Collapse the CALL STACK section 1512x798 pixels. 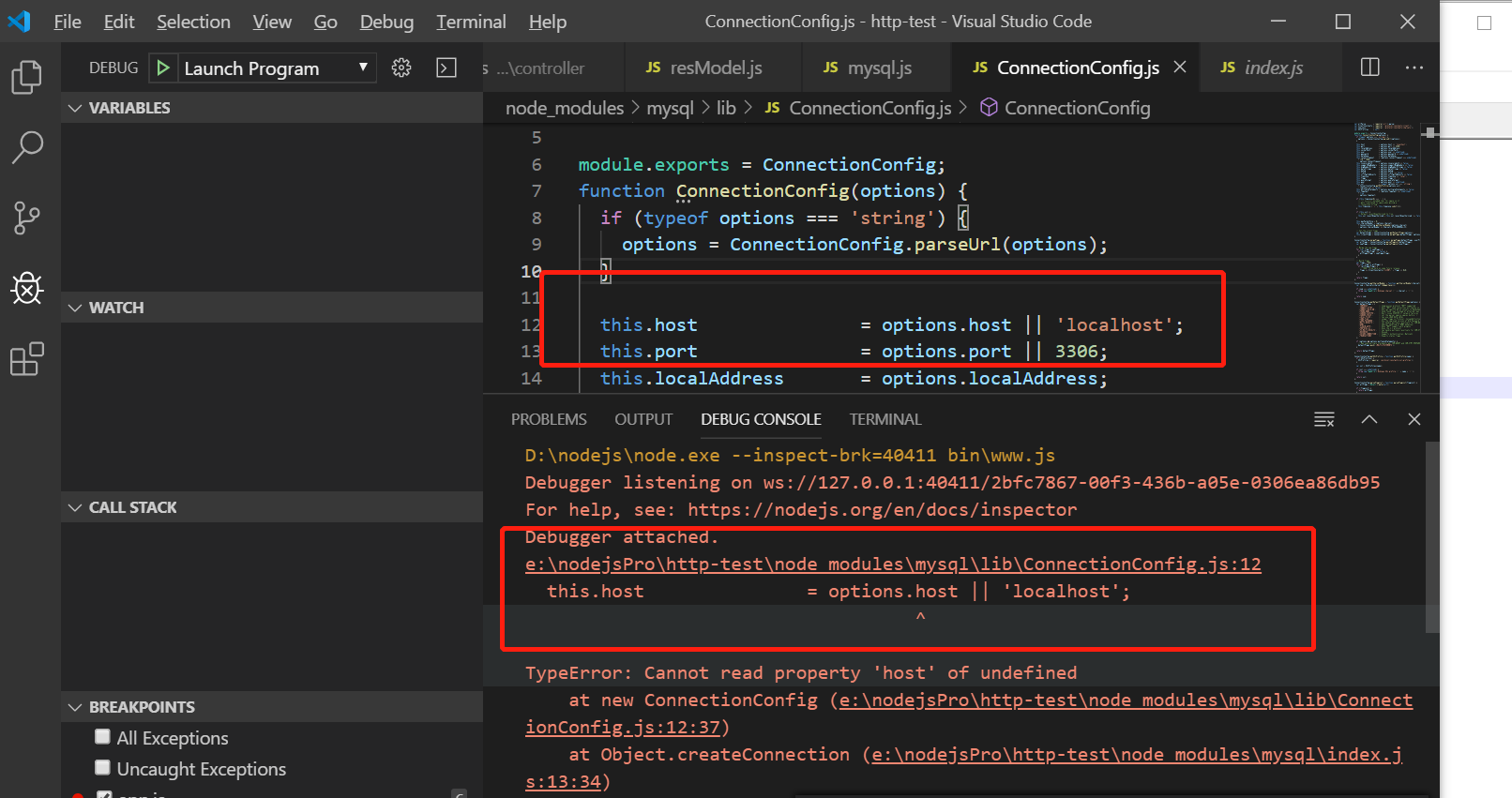[272, 507]
